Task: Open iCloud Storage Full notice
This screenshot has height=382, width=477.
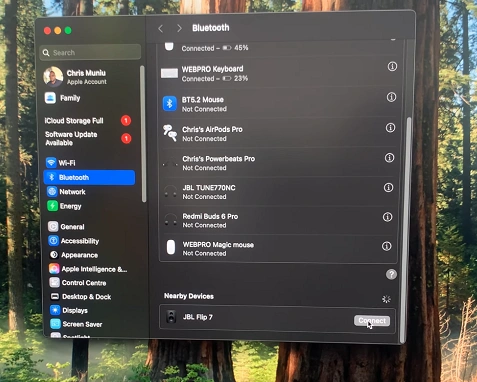Action: pos(88,120)
